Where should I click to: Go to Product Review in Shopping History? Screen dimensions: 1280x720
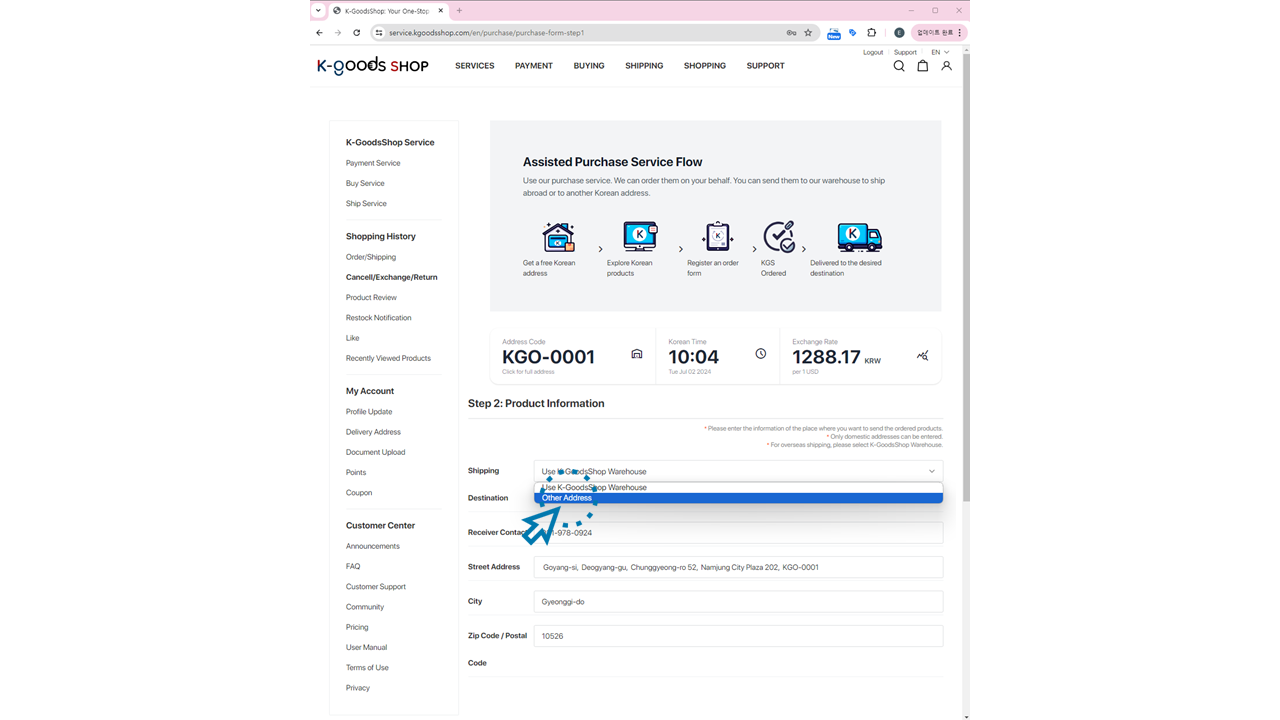tap(371, 297)
